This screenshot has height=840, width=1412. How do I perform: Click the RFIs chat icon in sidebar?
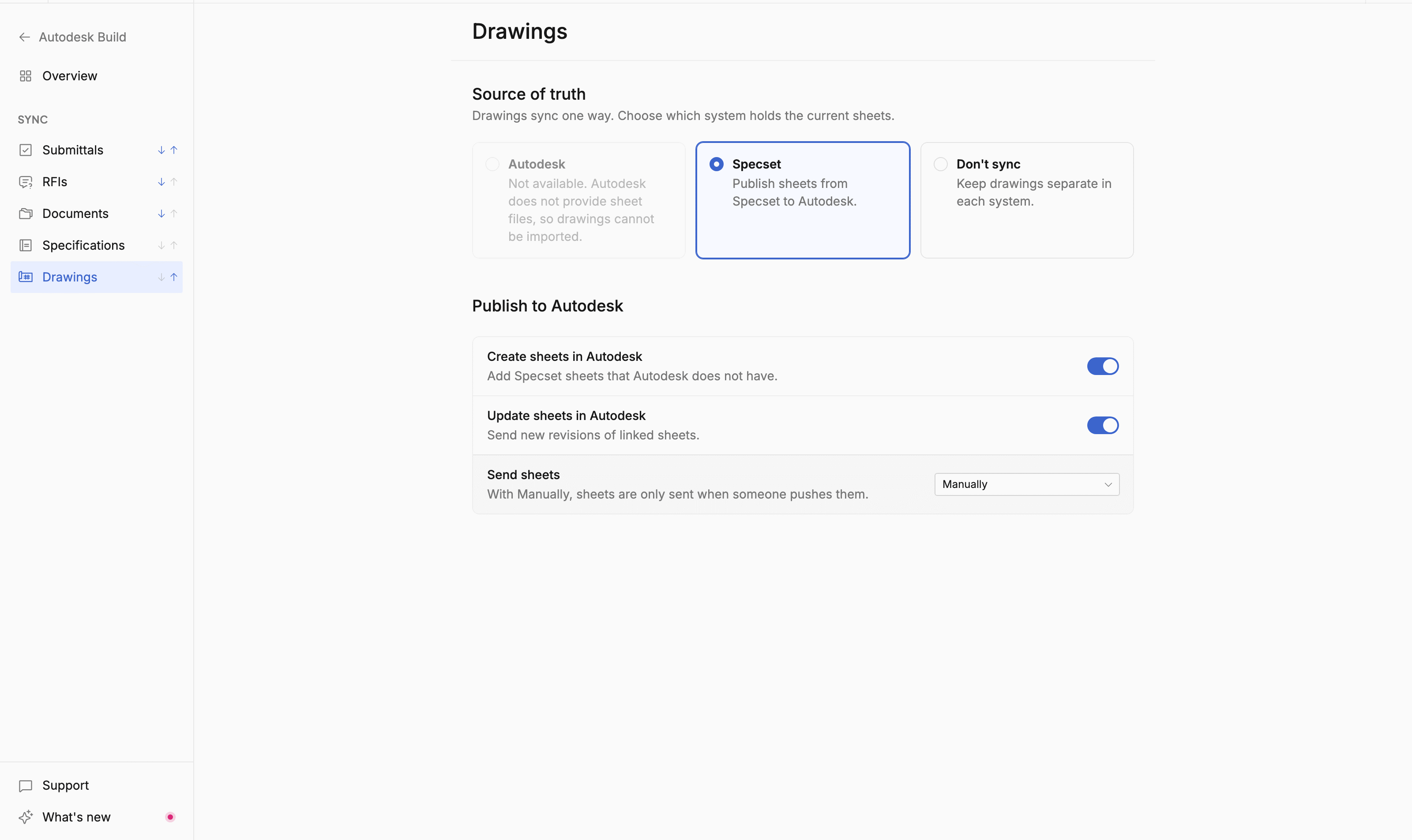click(x=26, y=182)
